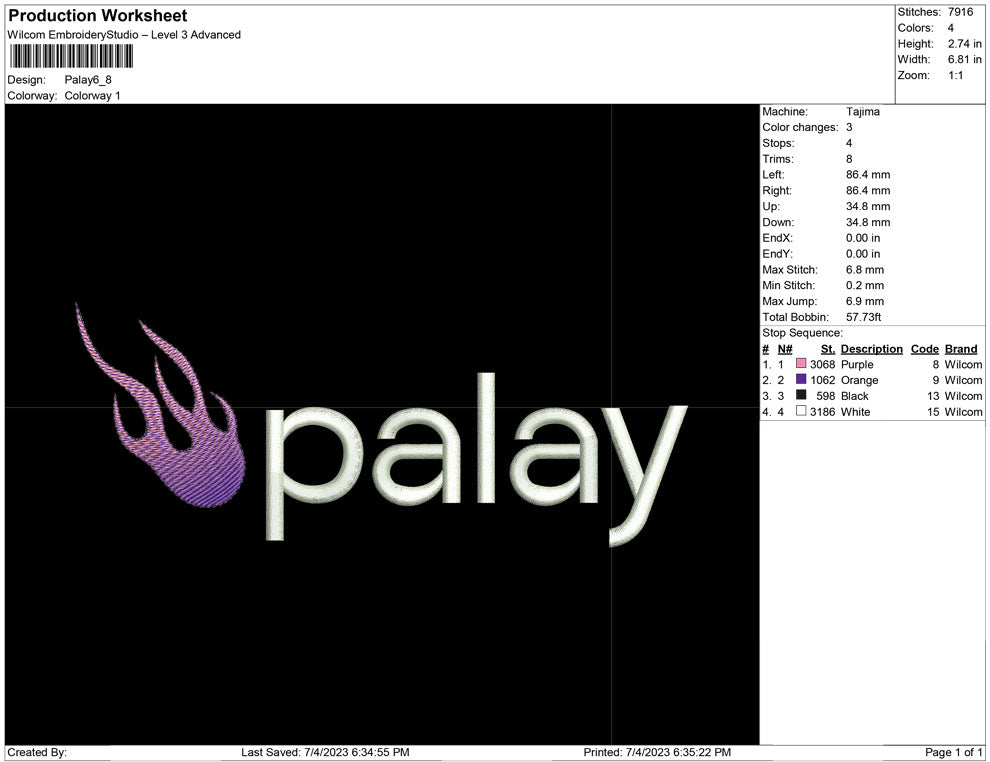This screenshot has height=762, width=990.
Task: Click the white 'palay' embroidered lettering
Action: [477, 460]
